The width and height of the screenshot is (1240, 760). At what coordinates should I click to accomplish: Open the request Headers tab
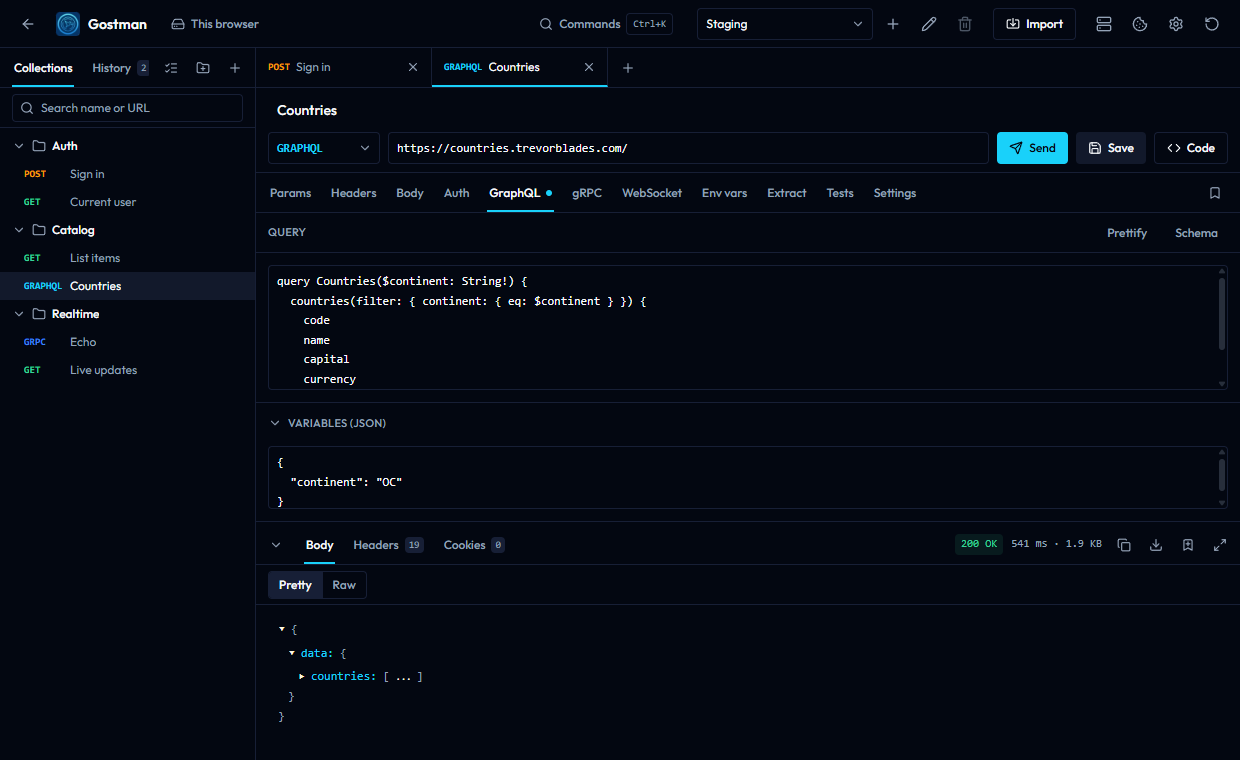pos(354,193)
